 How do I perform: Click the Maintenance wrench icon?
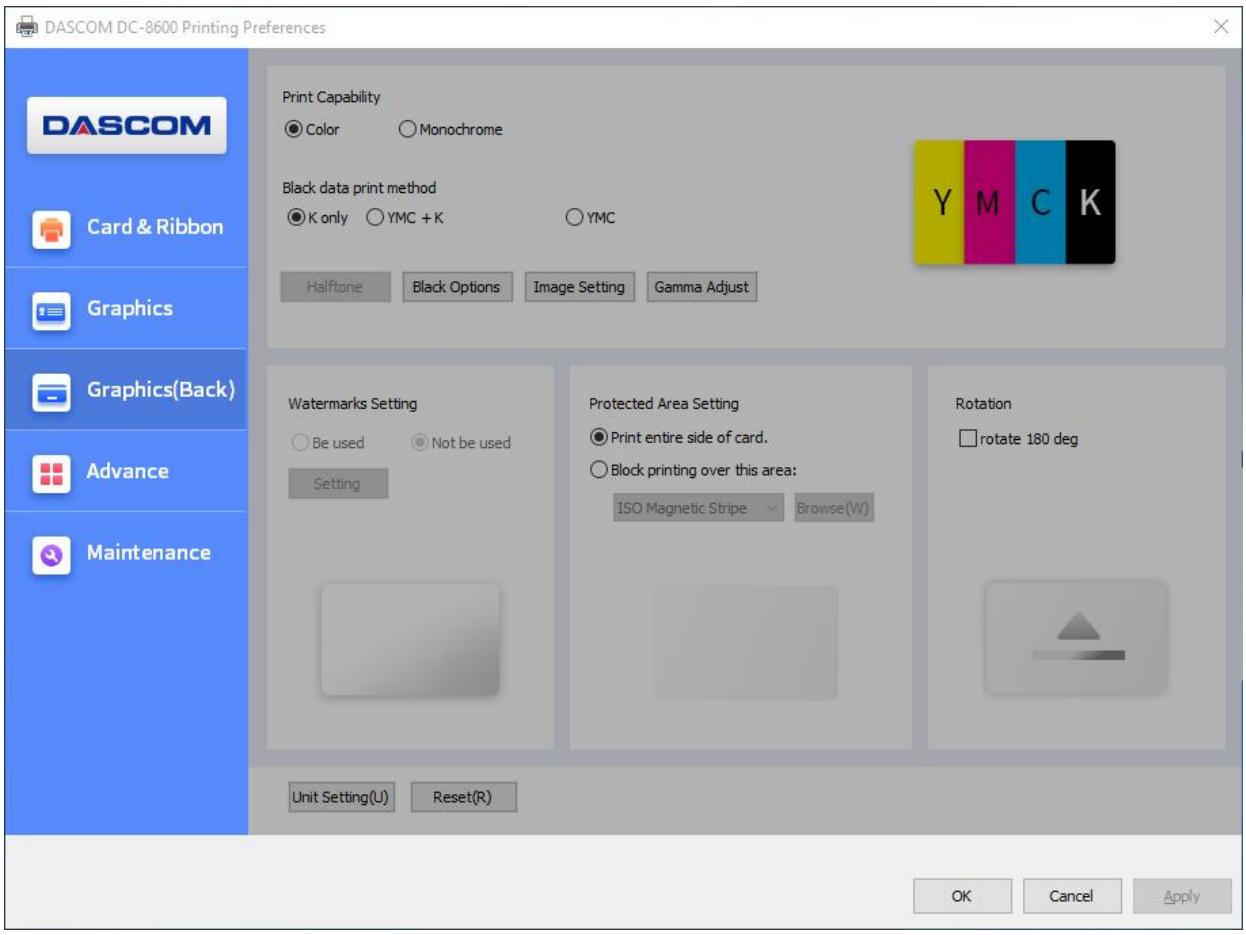tap(49, 553)
